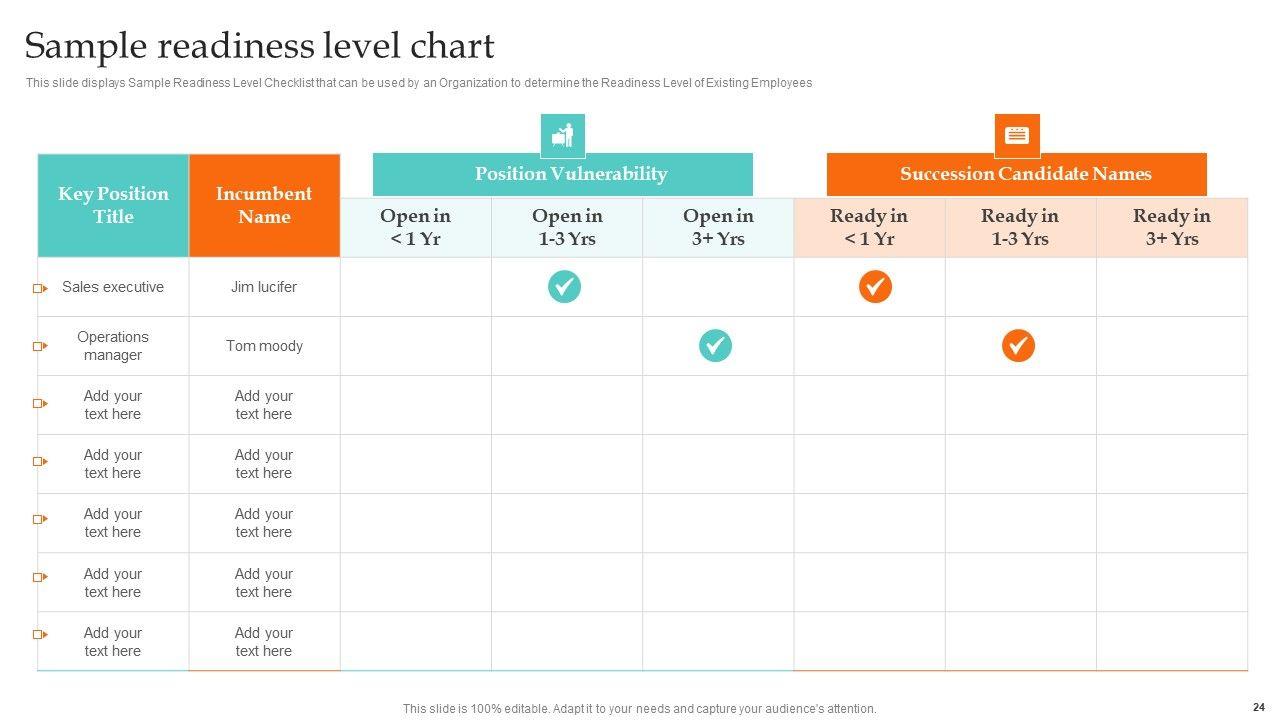Viewport: 1280px width, 720px height.
Task: Select the Open in < 1 Yr column header
Action: point(415,227)
